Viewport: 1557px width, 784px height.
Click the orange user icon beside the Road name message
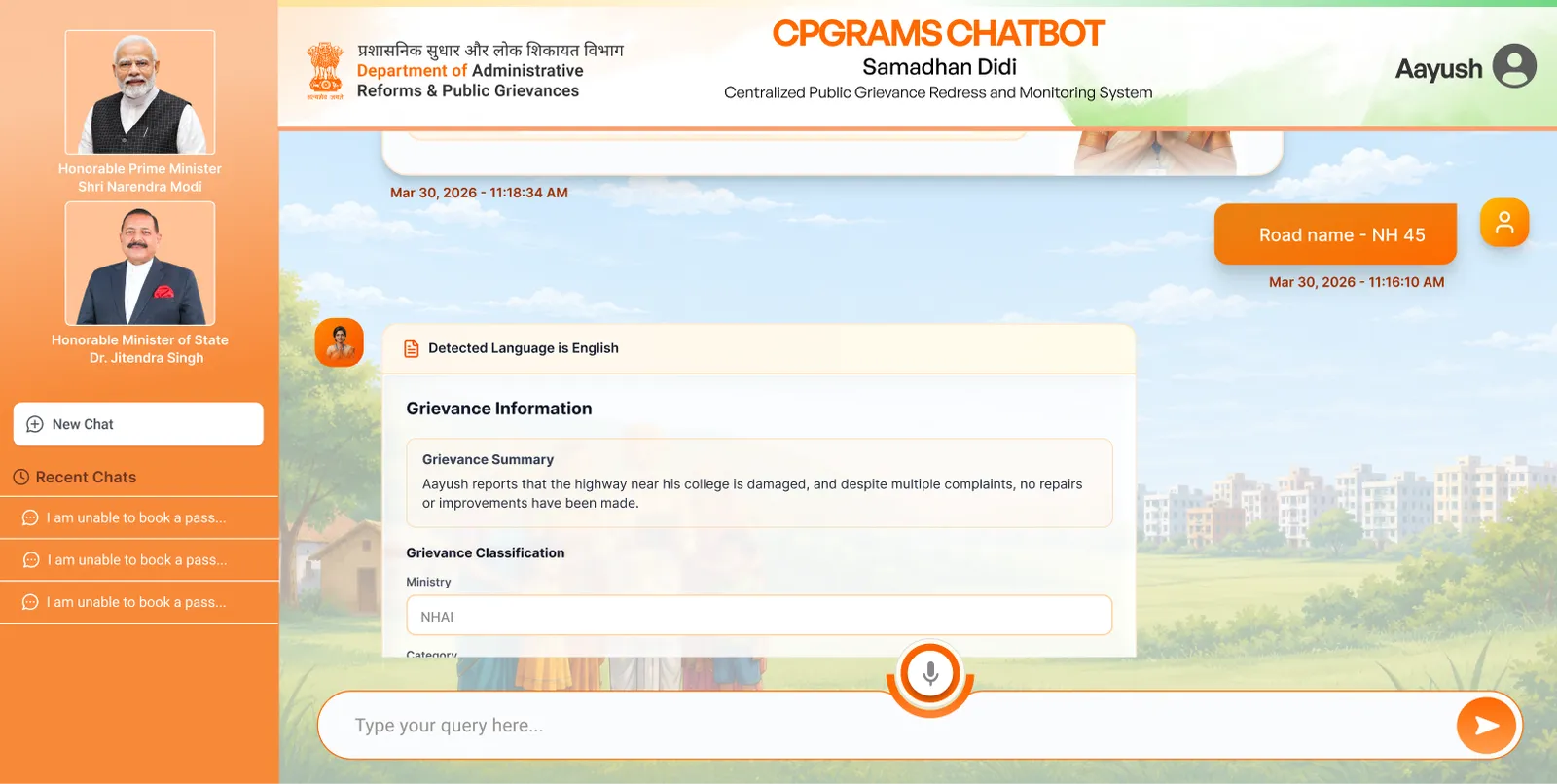[x=1504, y=223]
